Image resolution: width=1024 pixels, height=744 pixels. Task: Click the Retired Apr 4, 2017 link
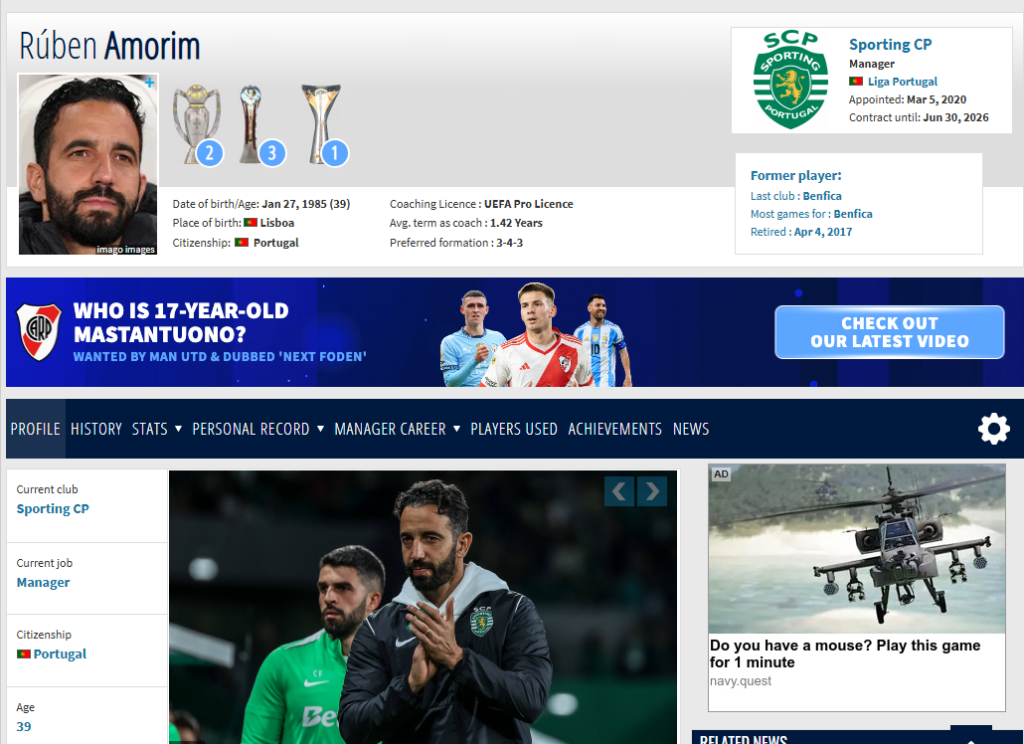[x=823, y=232]
